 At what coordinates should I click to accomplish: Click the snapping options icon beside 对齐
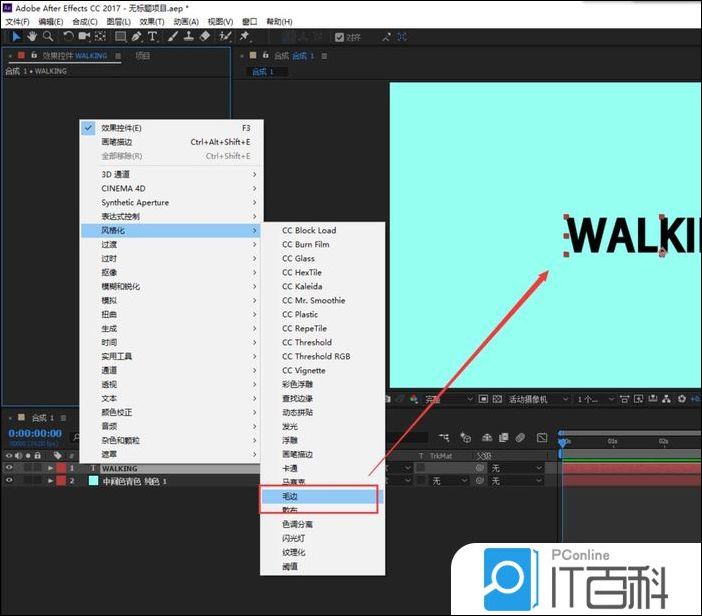point(386,37)
